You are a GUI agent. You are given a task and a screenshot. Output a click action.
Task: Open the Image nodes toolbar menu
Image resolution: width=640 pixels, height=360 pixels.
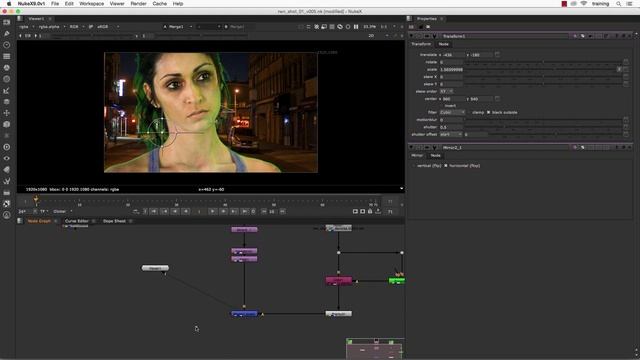click(x=7, y=22)
